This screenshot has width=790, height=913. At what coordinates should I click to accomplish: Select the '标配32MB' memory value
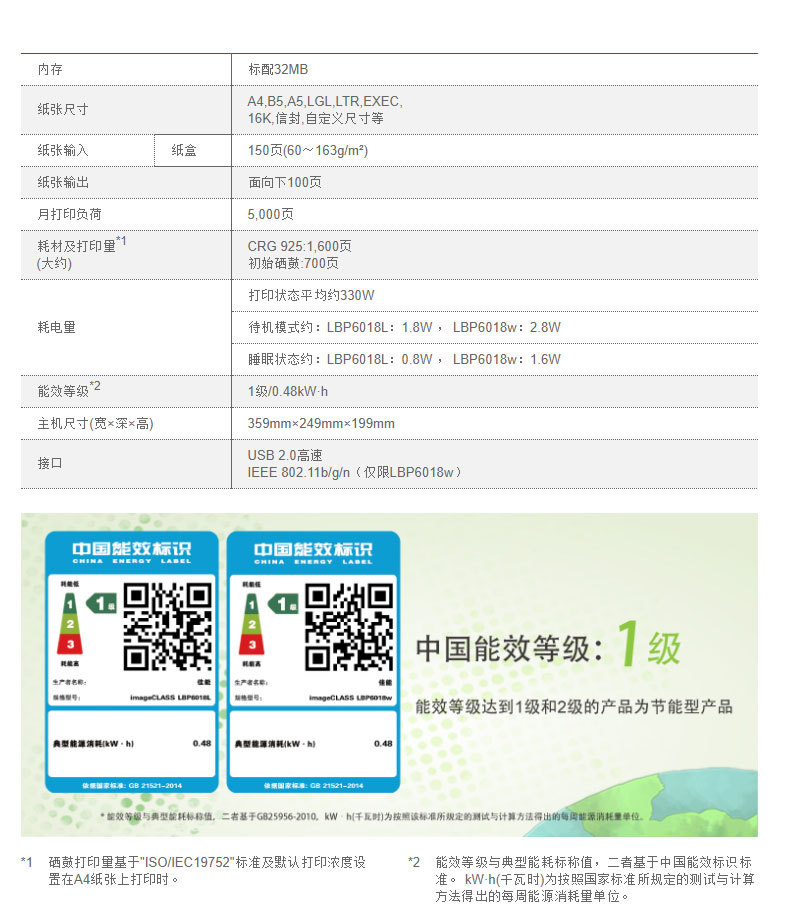pyautogui.click(x=278, y=69)
